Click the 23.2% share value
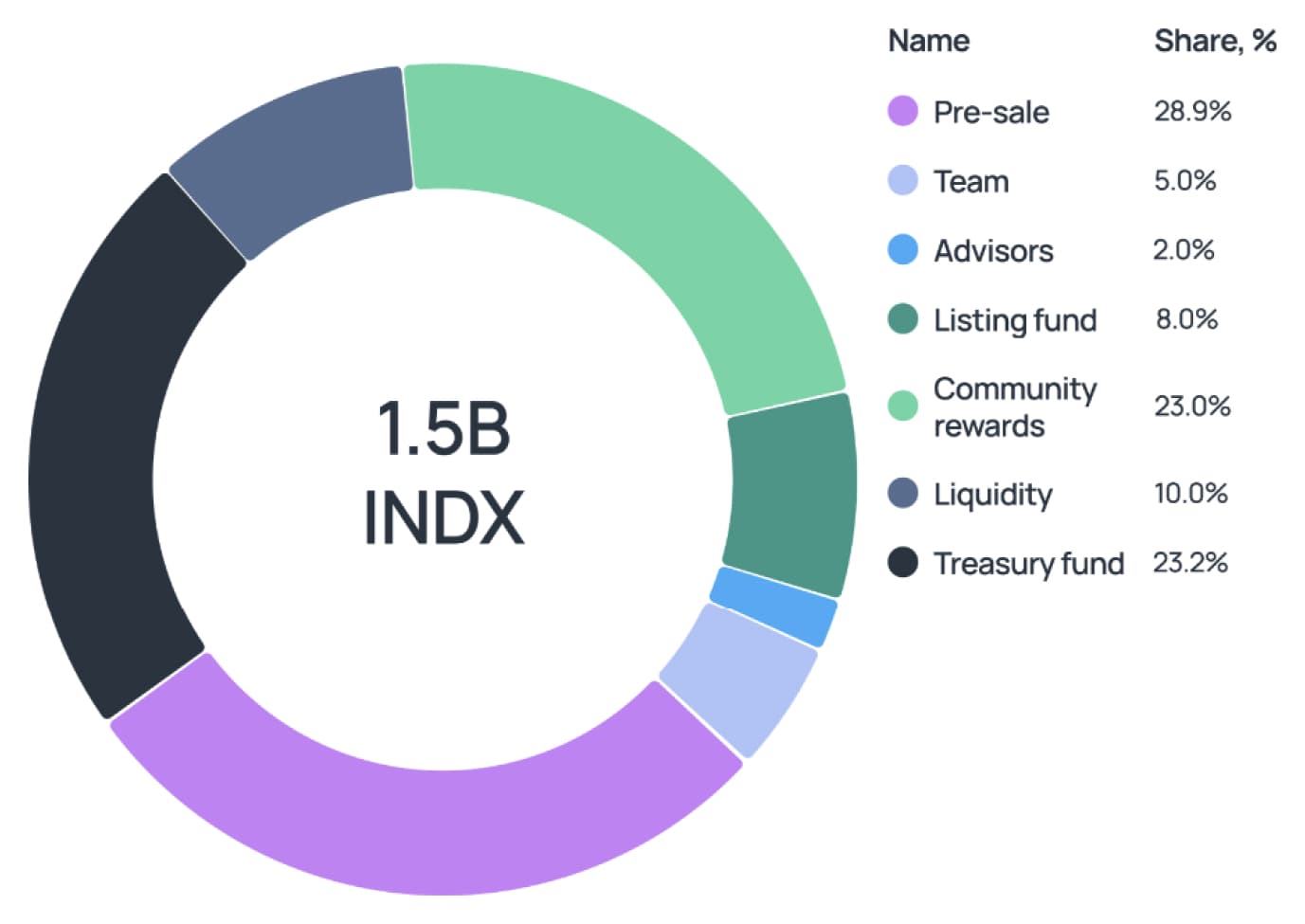1305x924 pixels. pos(1190,562)
